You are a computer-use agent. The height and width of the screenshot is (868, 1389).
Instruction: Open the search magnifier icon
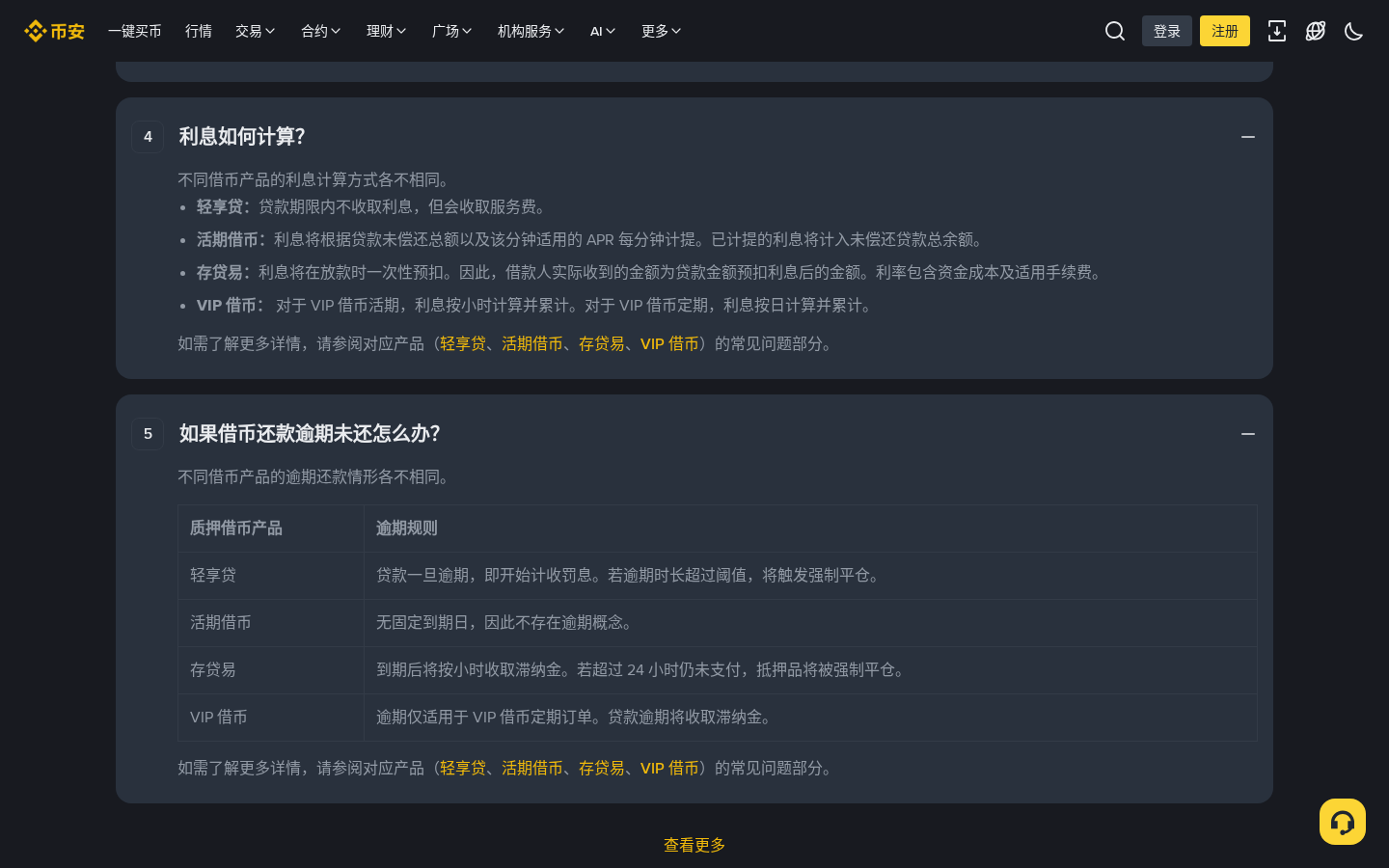tap(1115, 31)
